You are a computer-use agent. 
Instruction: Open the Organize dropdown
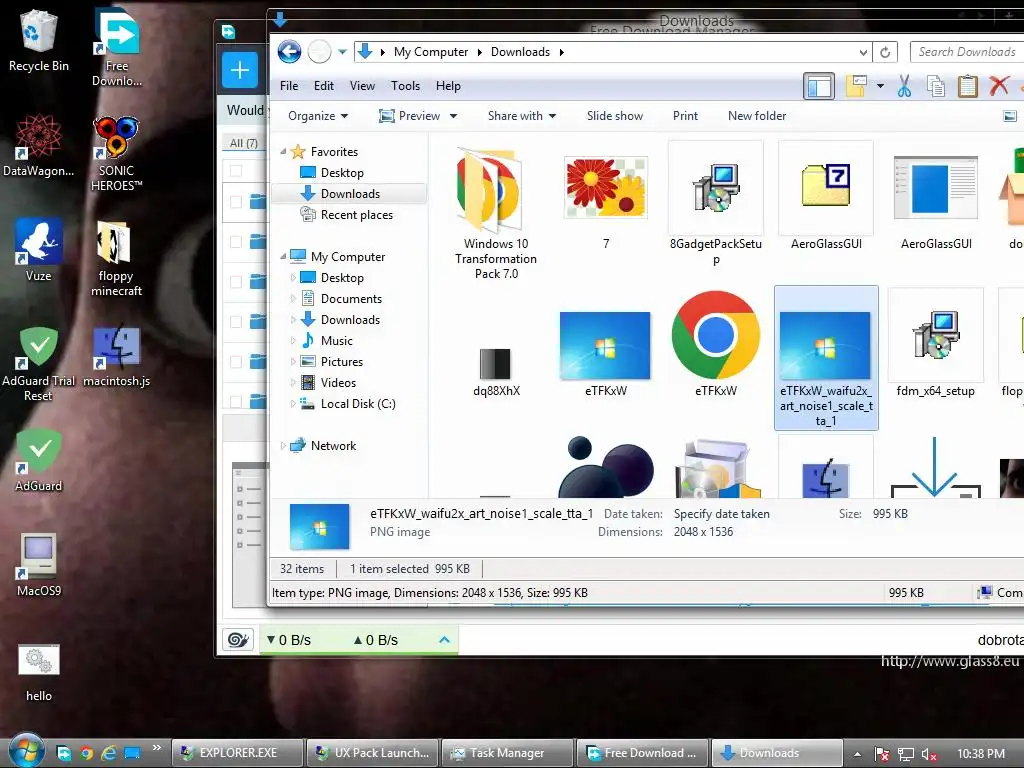[x=318, y=116]
